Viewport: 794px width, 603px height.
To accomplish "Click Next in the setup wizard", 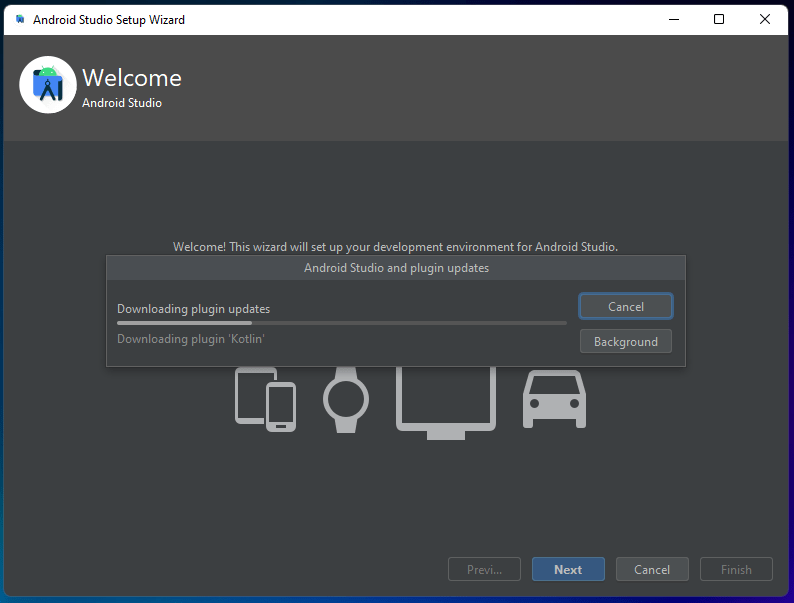I will click(x=568, y=569).
